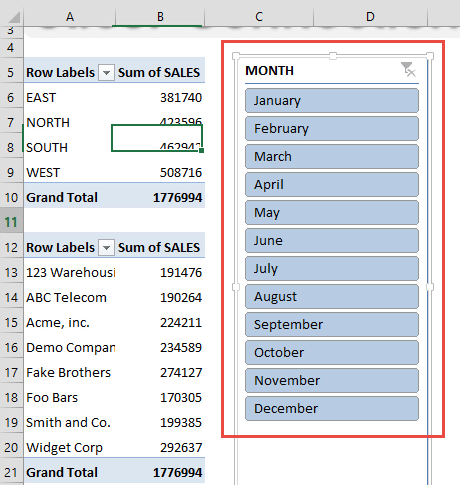The height and width of the screenshot is (485, 460).
Task: Open the first Row Labels filter dropdown
Action: coord(106,72)
